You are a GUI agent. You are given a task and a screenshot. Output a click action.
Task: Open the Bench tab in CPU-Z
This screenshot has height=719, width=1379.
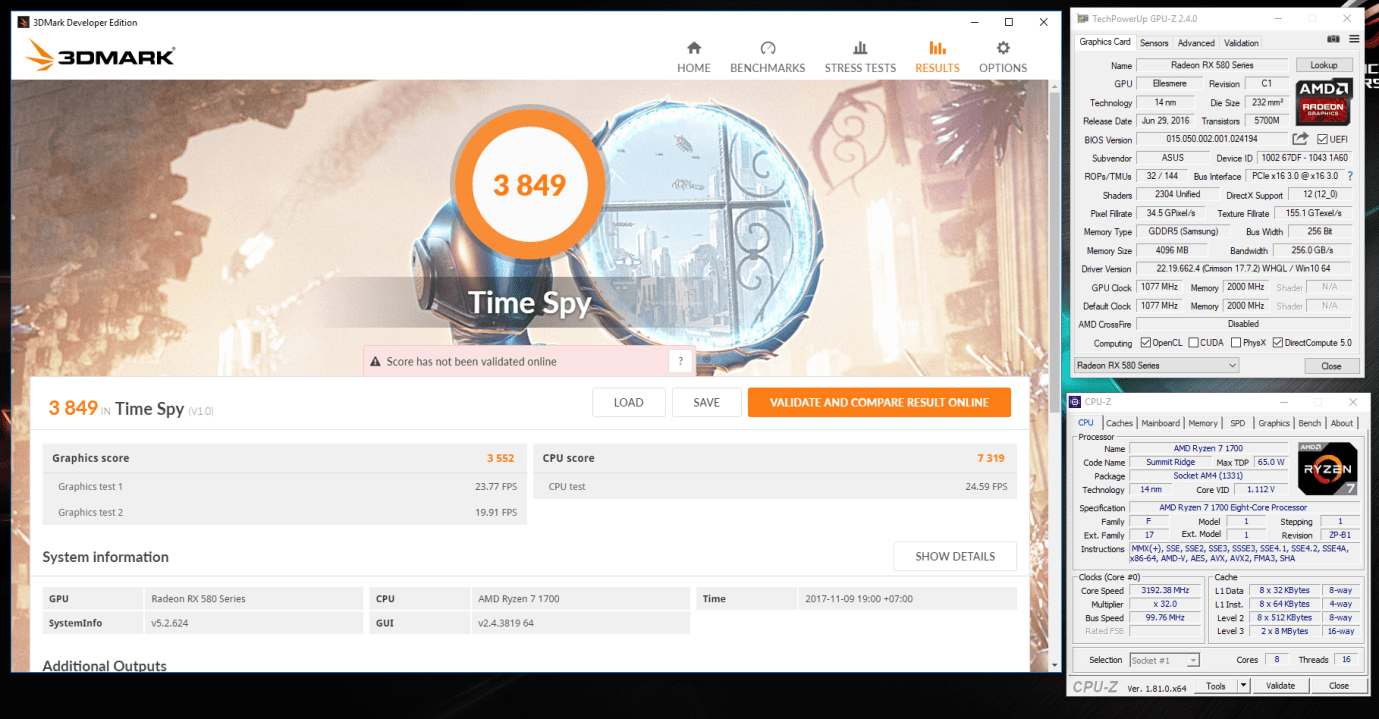pos(1310,423)
